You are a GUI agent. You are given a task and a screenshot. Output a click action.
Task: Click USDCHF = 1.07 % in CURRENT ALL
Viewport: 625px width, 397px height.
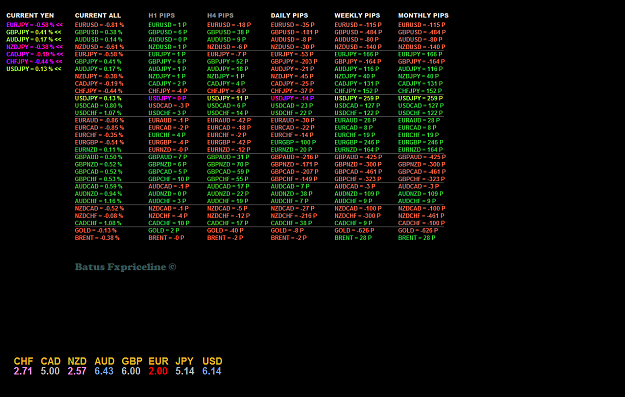(x=98, y=113)
